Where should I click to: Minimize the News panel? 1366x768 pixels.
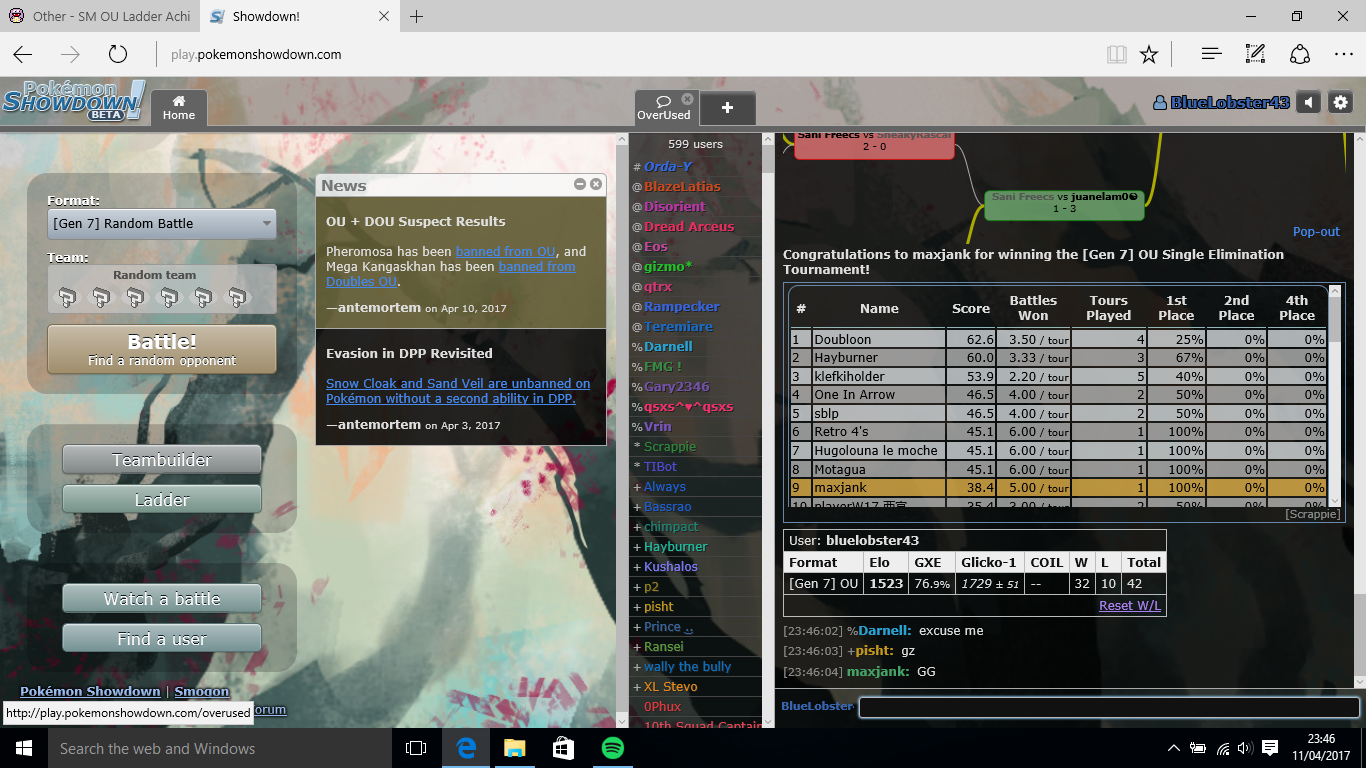(x=580, y=185)
